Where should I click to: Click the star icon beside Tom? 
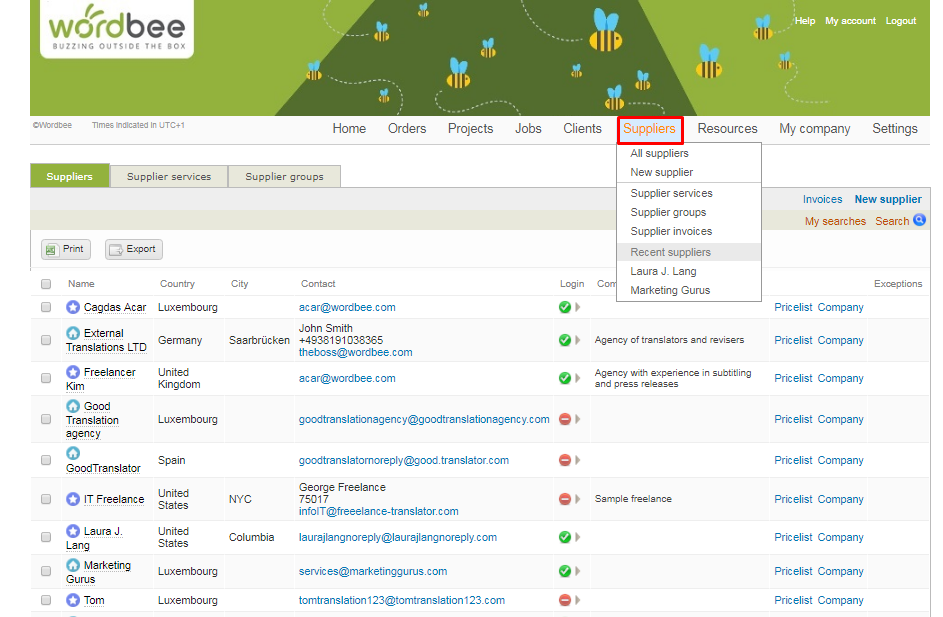coord(73,600)
